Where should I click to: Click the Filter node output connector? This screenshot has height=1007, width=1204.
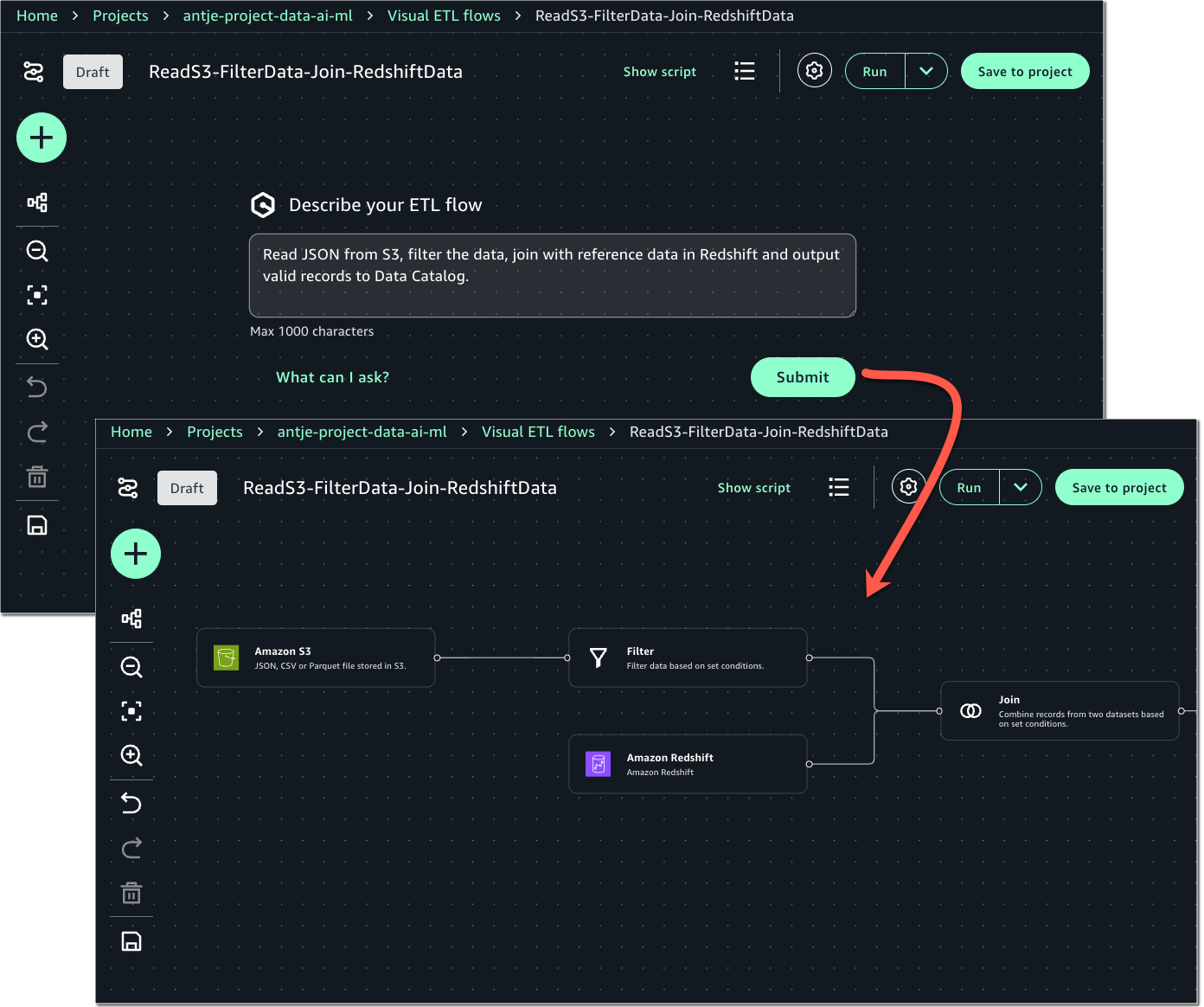click(x=809, y=657)
